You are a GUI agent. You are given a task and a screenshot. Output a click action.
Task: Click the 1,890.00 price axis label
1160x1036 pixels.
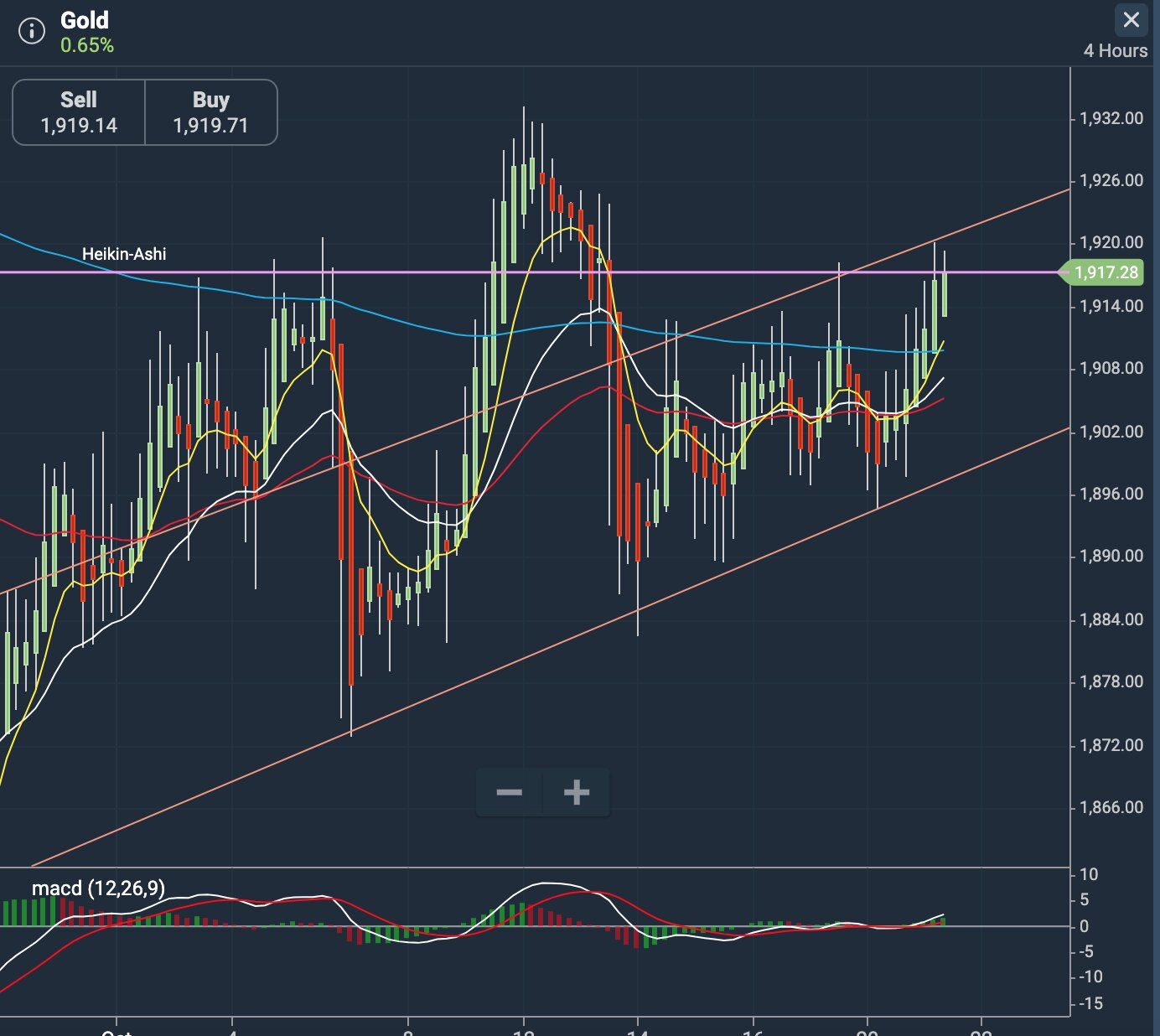(1111, 556)
